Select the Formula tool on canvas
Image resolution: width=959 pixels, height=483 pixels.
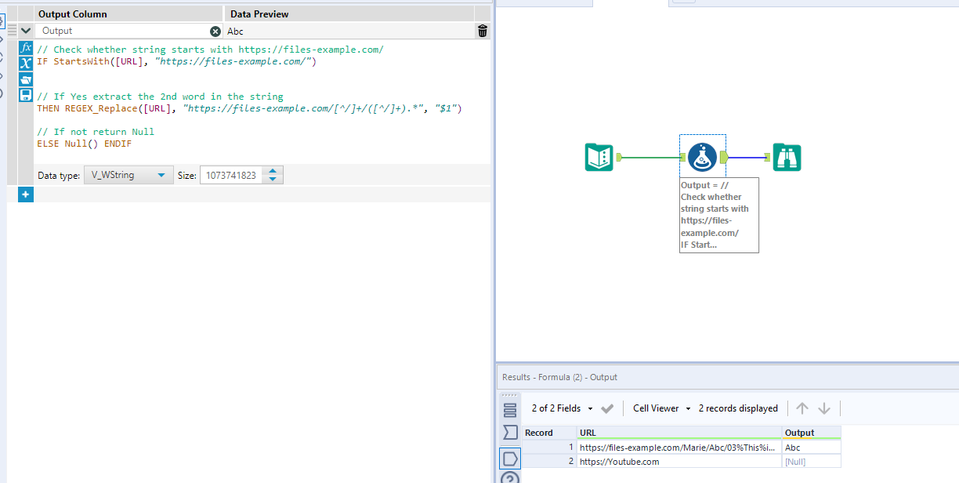click(x=702, y=157)
